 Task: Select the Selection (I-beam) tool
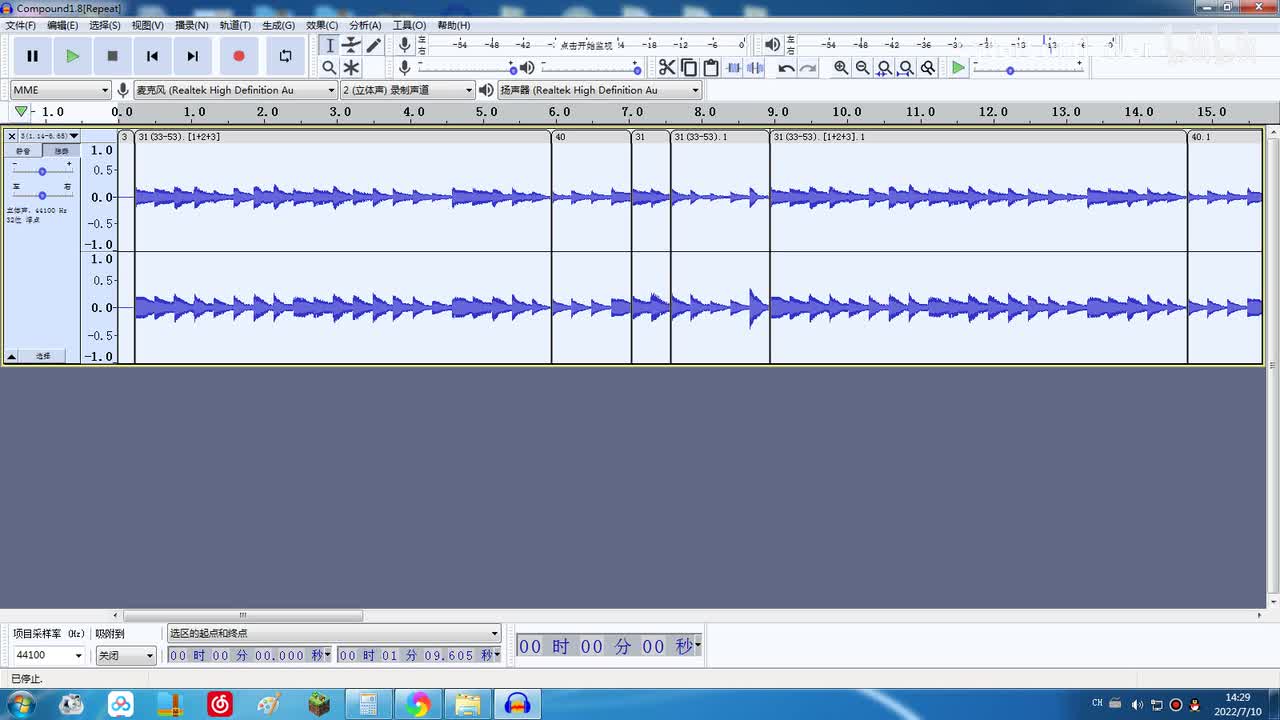[x=329, y=45]
